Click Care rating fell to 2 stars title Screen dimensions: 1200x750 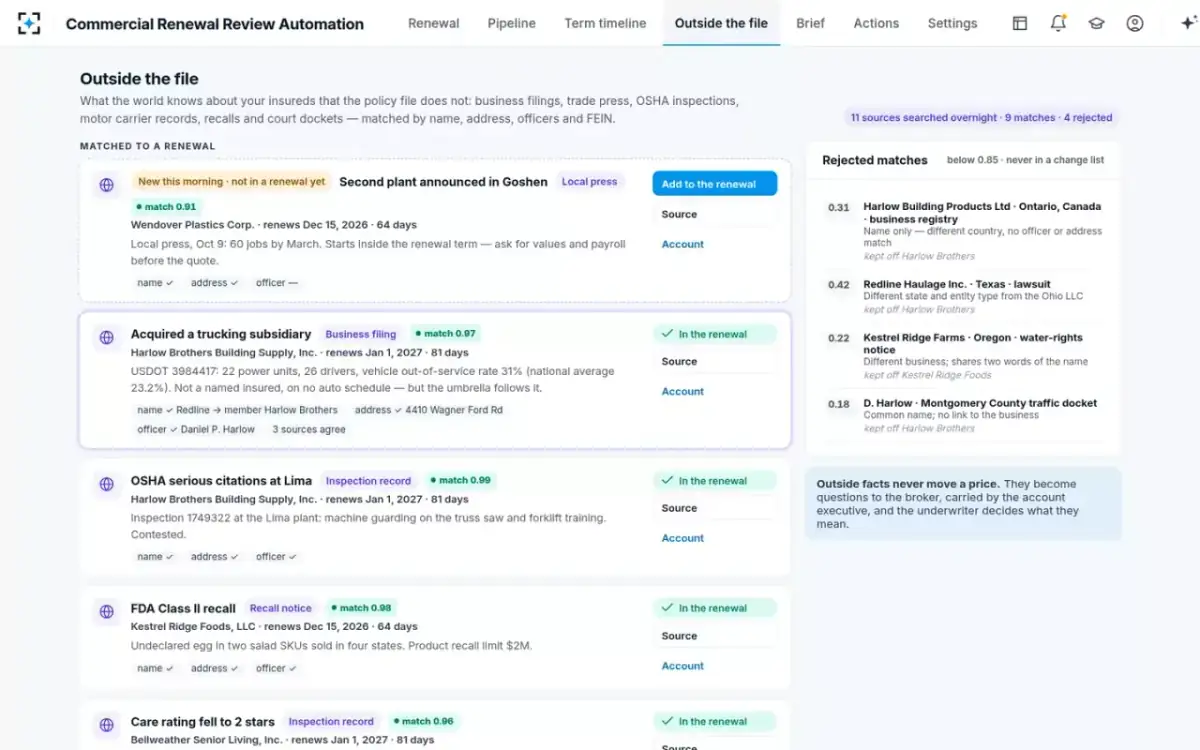point(203,721)
